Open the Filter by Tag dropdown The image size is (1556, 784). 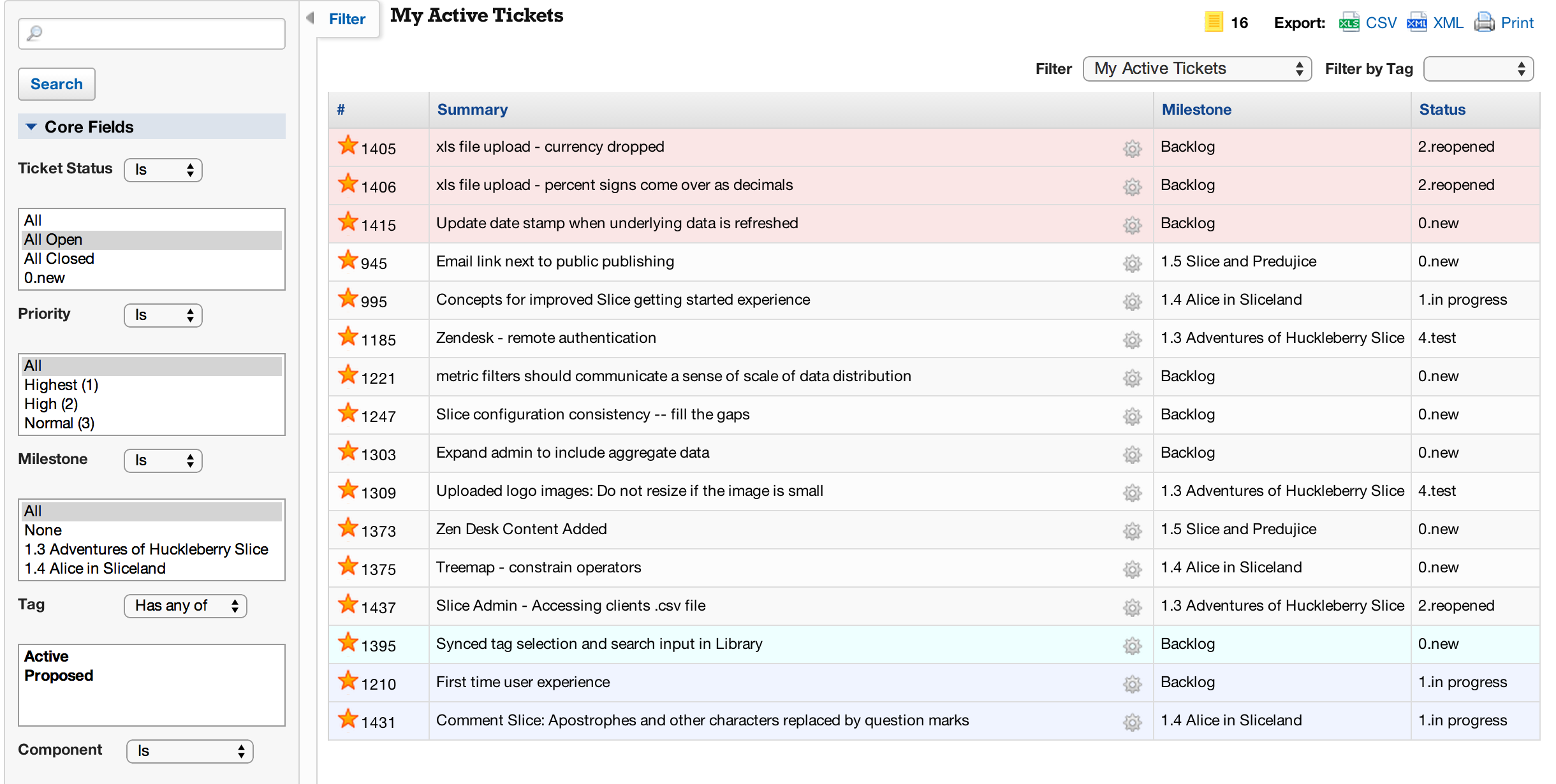1478,69
